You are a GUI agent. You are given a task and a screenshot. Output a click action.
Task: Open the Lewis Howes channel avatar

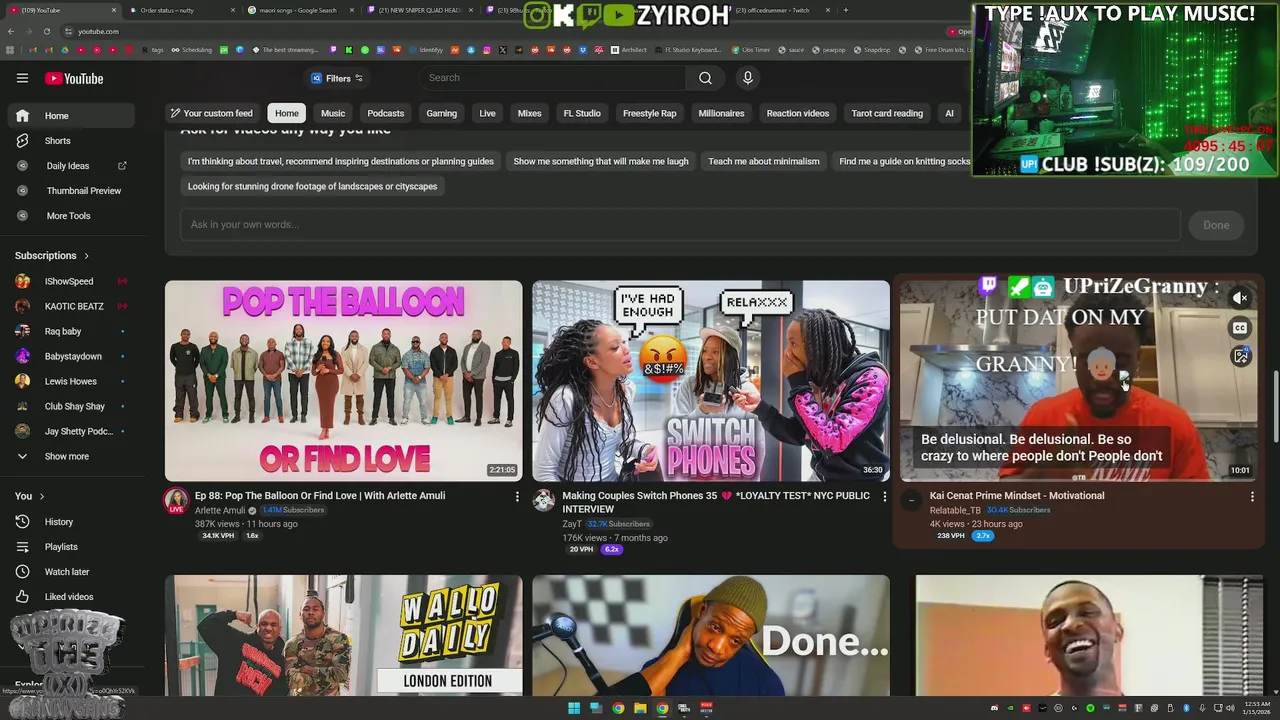click(x=22, y=382)
